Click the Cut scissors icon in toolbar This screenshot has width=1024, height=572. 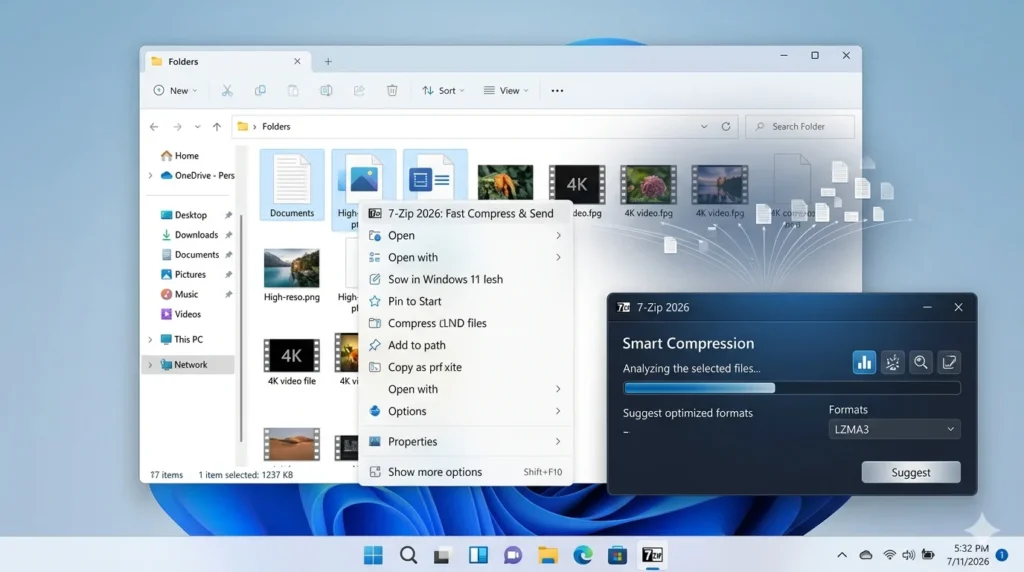(227, 91)
